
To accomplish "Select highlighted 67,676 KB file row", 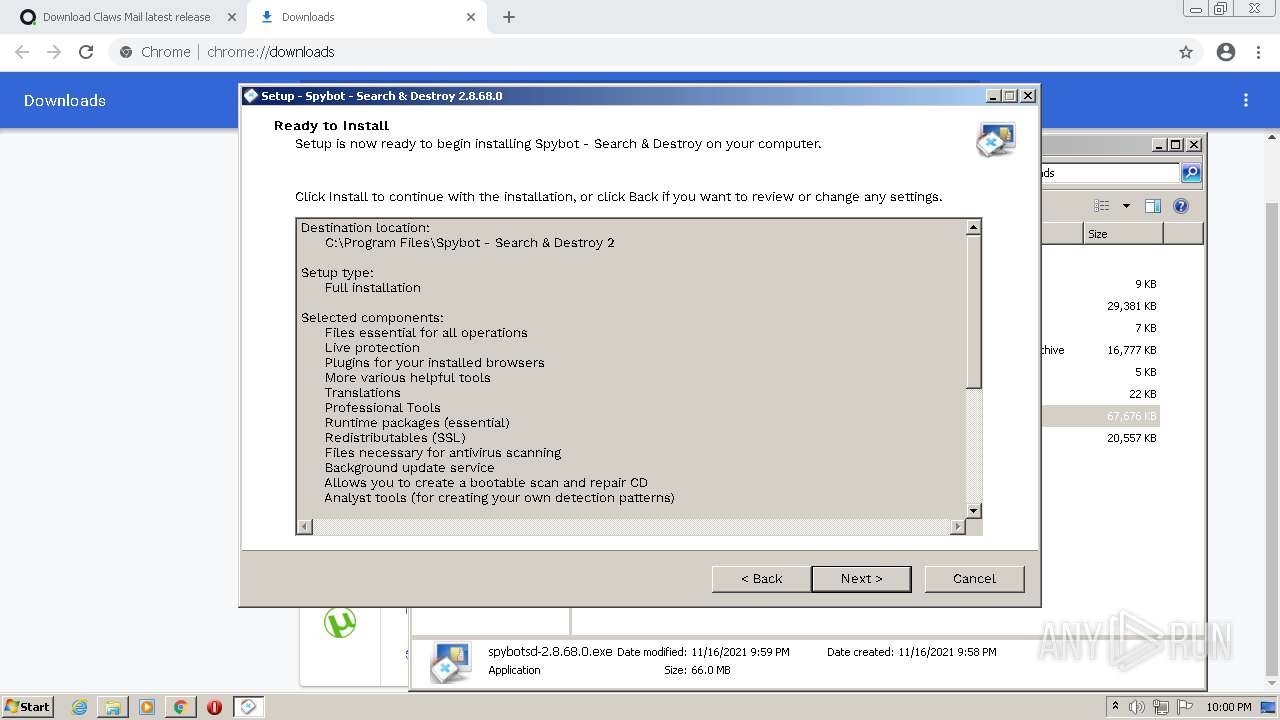I will coord(1100,416).
